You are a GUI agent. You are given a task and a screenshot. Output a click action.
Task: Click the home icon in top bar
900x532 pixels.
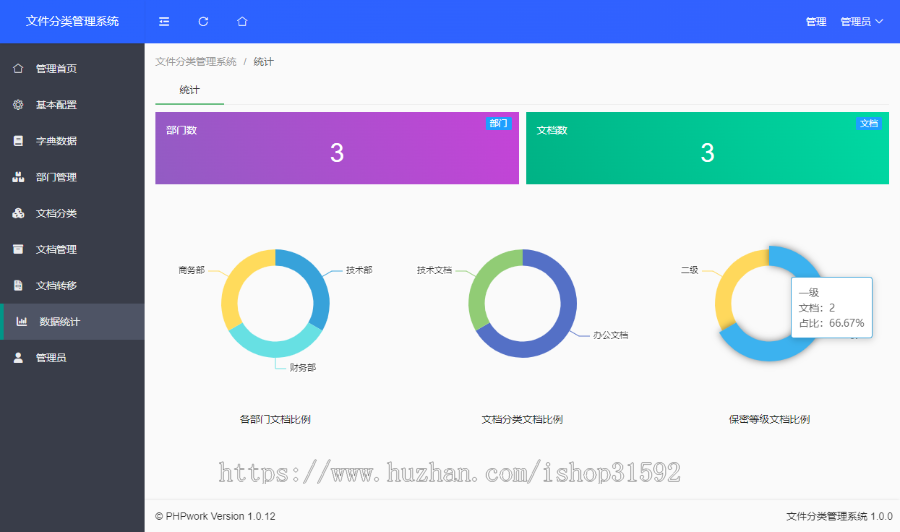coord(242,21)
